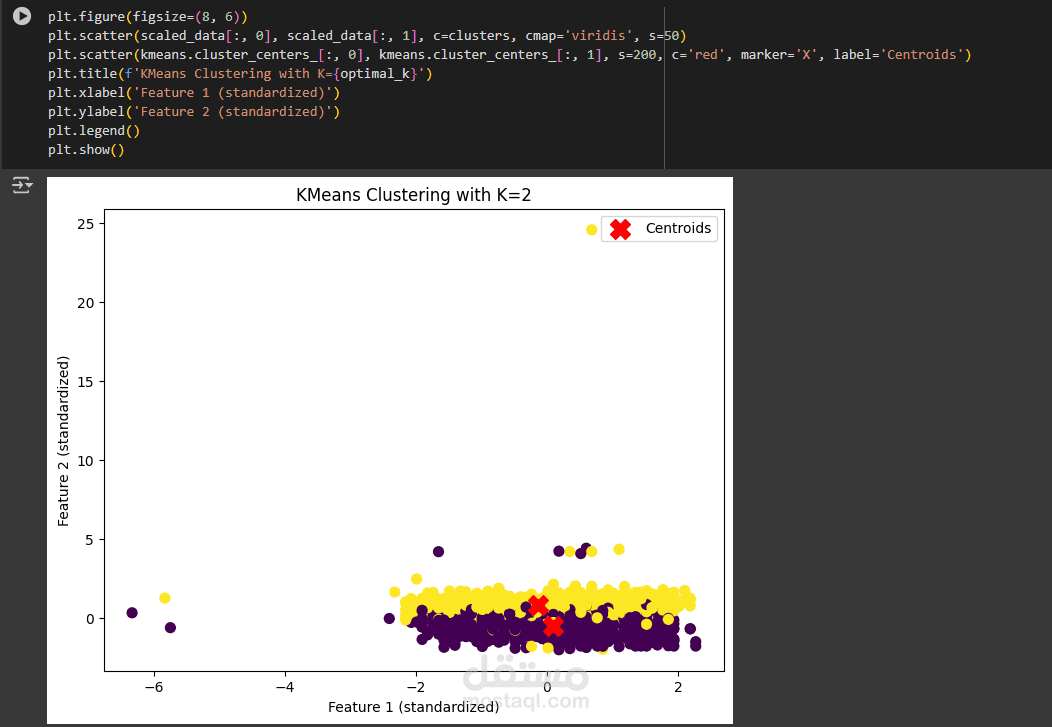The height and width of the screenshot is (727, 1052).
Task: Click the 'Feature 2 (standardized)' y-axis label
Action: click(x=64, y=440)
